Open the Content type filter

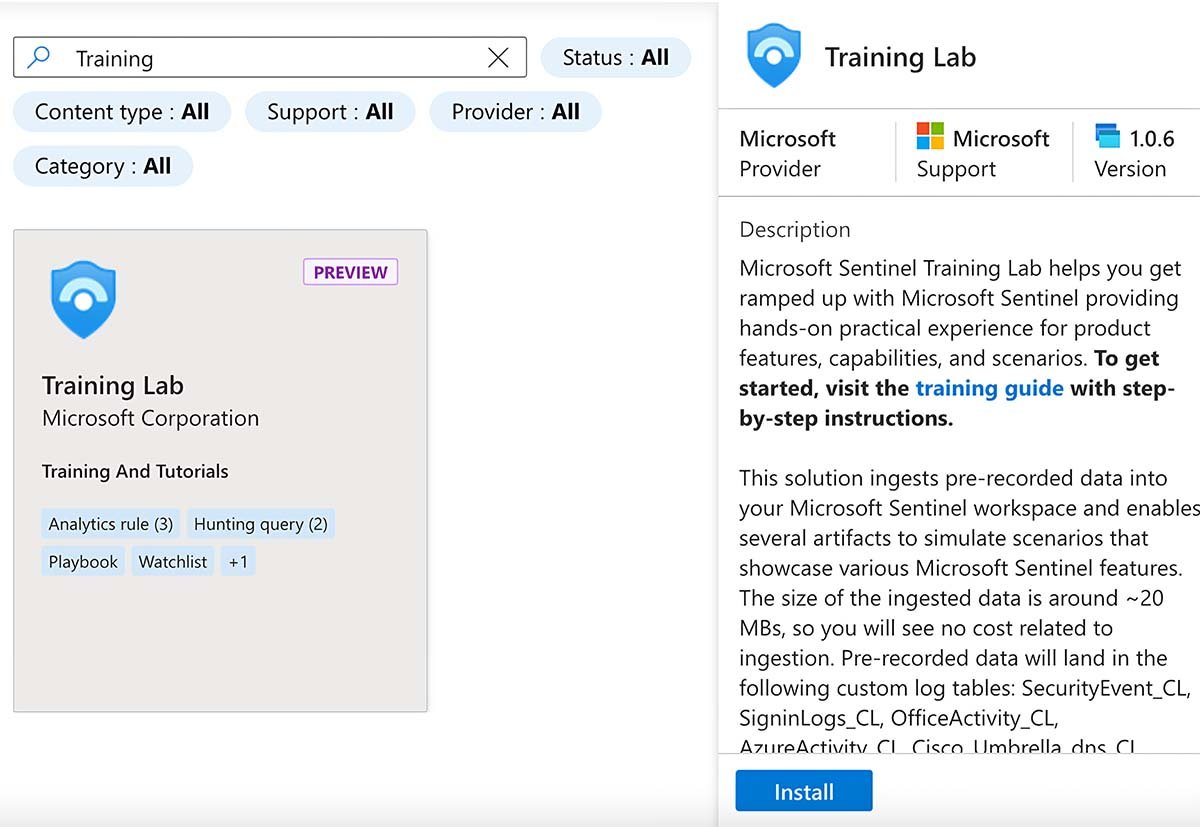(x=122, y=112)
